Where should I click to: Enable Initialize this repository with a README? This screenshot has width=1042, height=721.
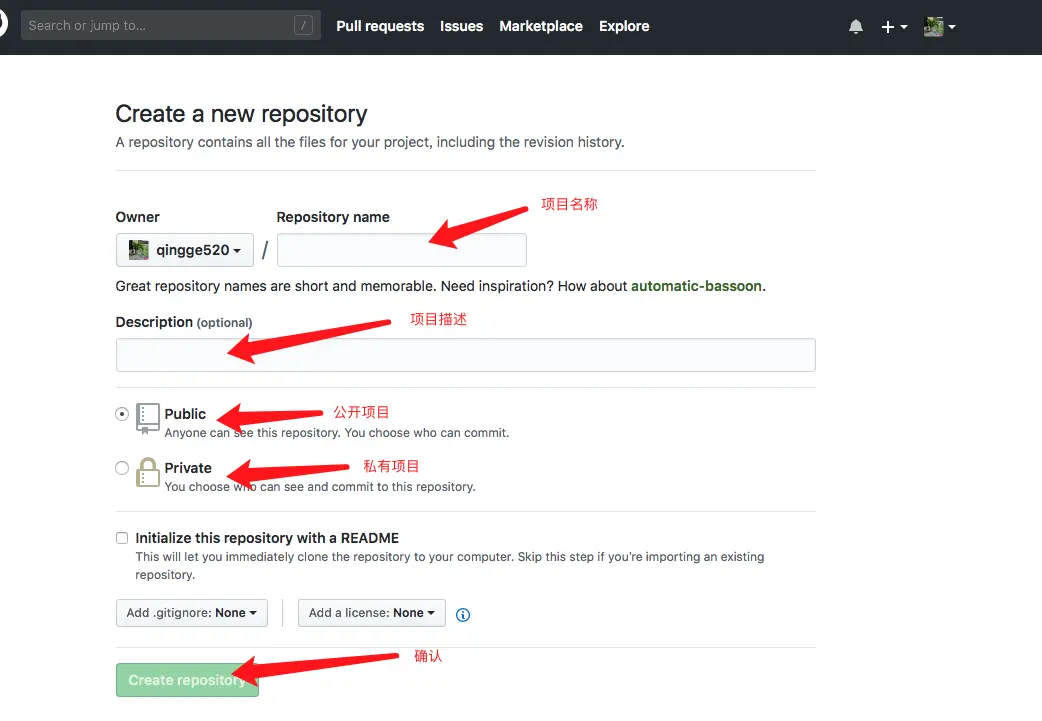[122, 538]
